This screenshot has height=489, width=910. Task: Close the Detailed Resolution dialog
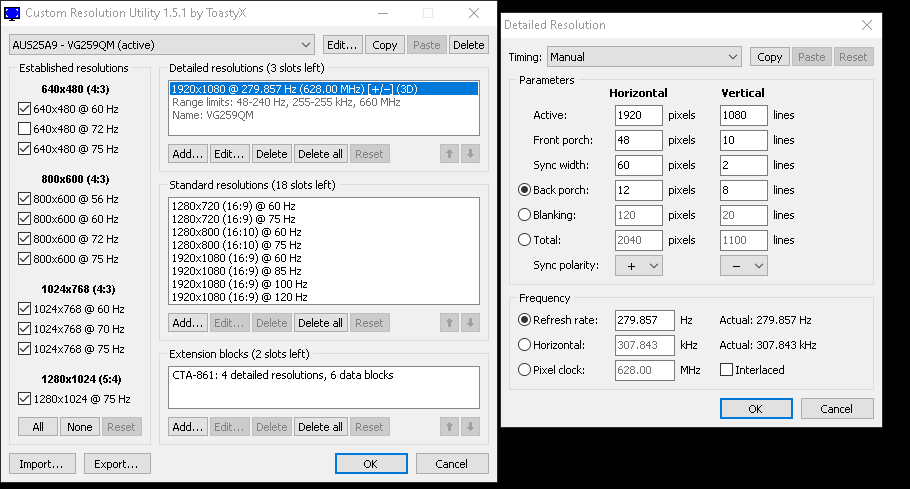pos(865,24)
